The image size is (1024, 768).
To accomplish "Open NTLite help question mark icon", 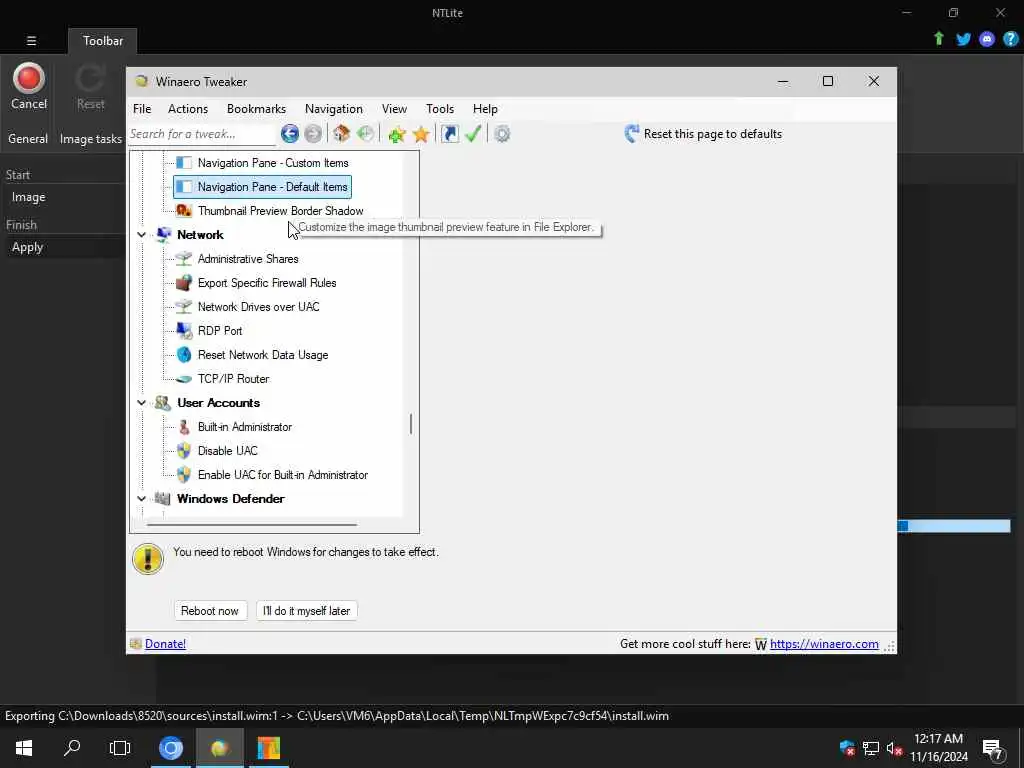I will coord(1011,39).
